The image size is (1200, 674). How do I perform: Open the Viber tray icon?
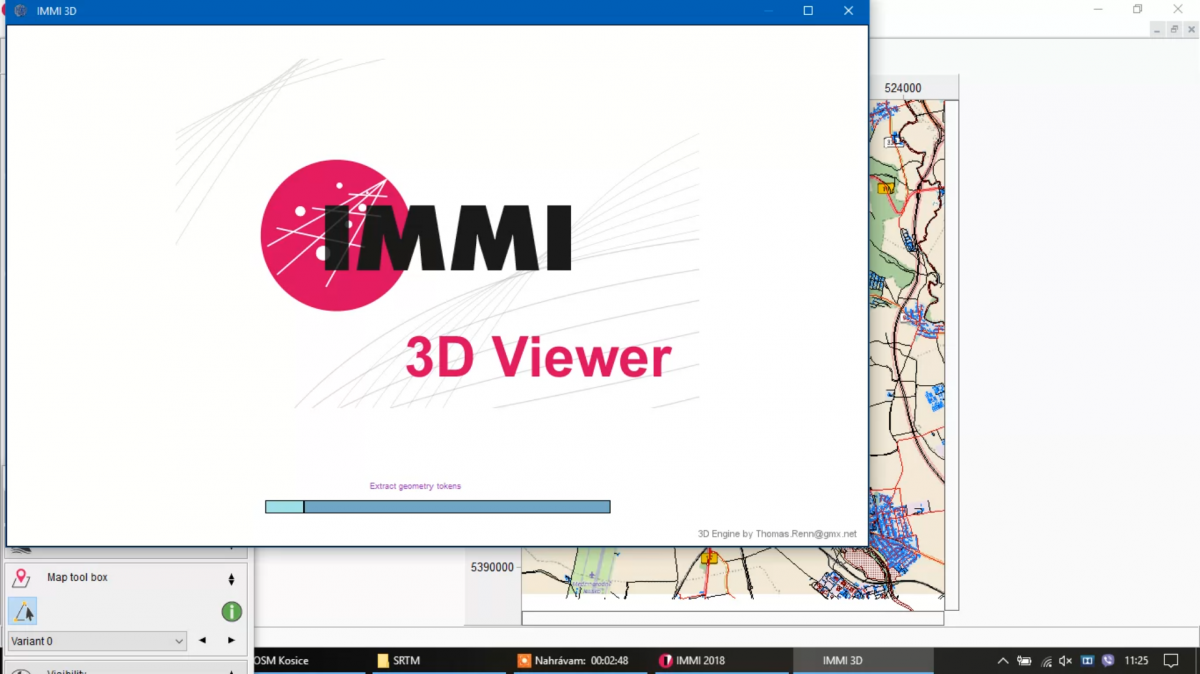(1108, 661)
